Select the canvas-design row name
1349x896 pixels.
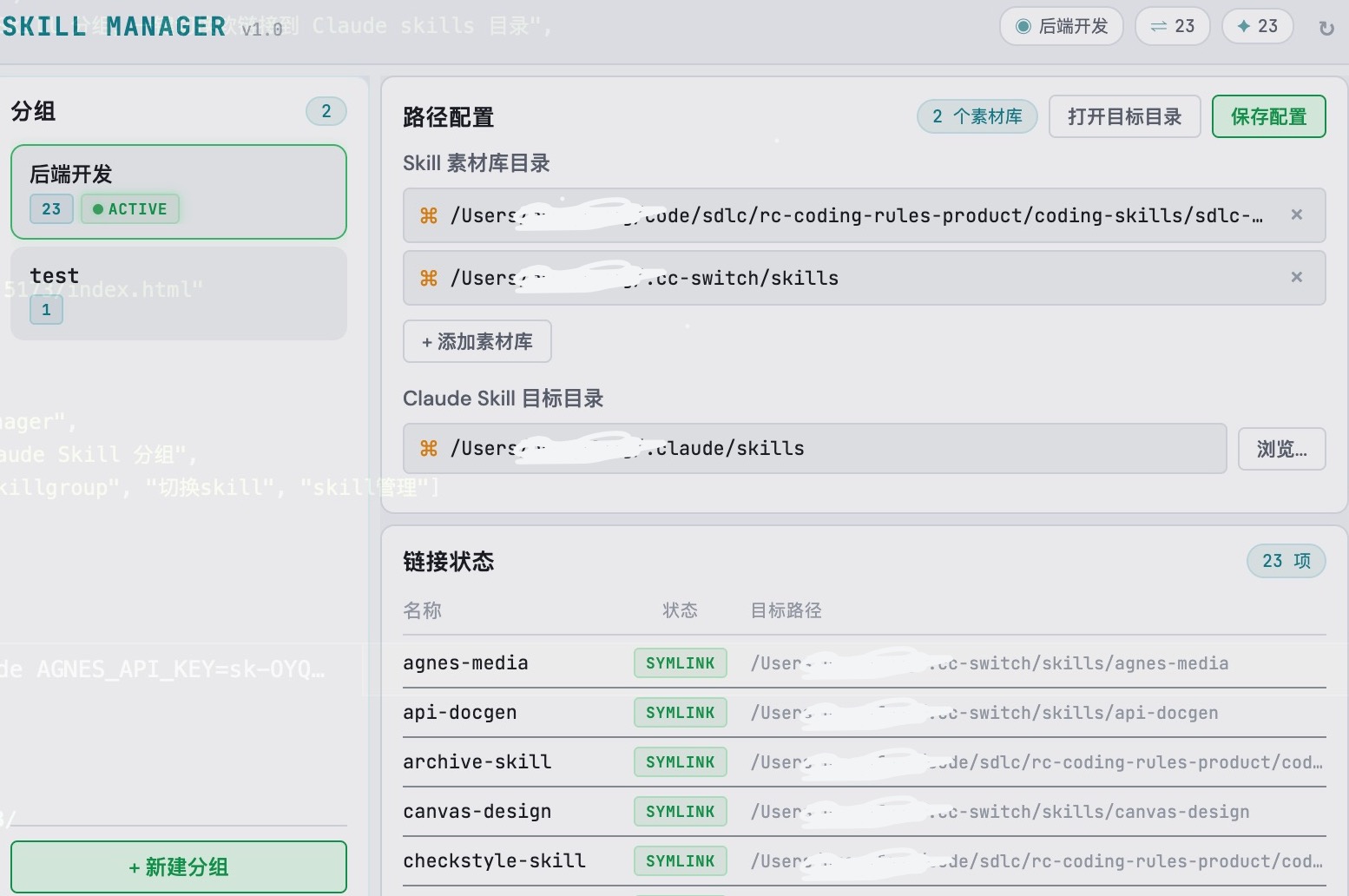coord(477,812)
